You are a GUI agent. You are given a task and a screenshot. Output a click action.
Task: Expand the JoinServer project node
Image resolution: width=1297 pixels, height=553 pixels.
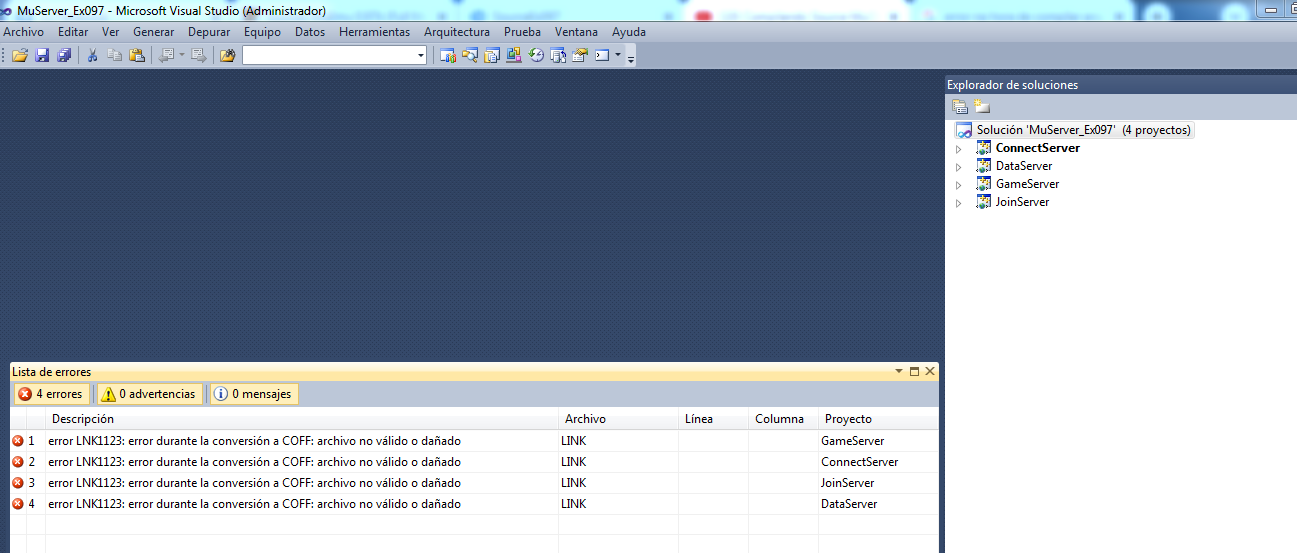click(958, 203)
